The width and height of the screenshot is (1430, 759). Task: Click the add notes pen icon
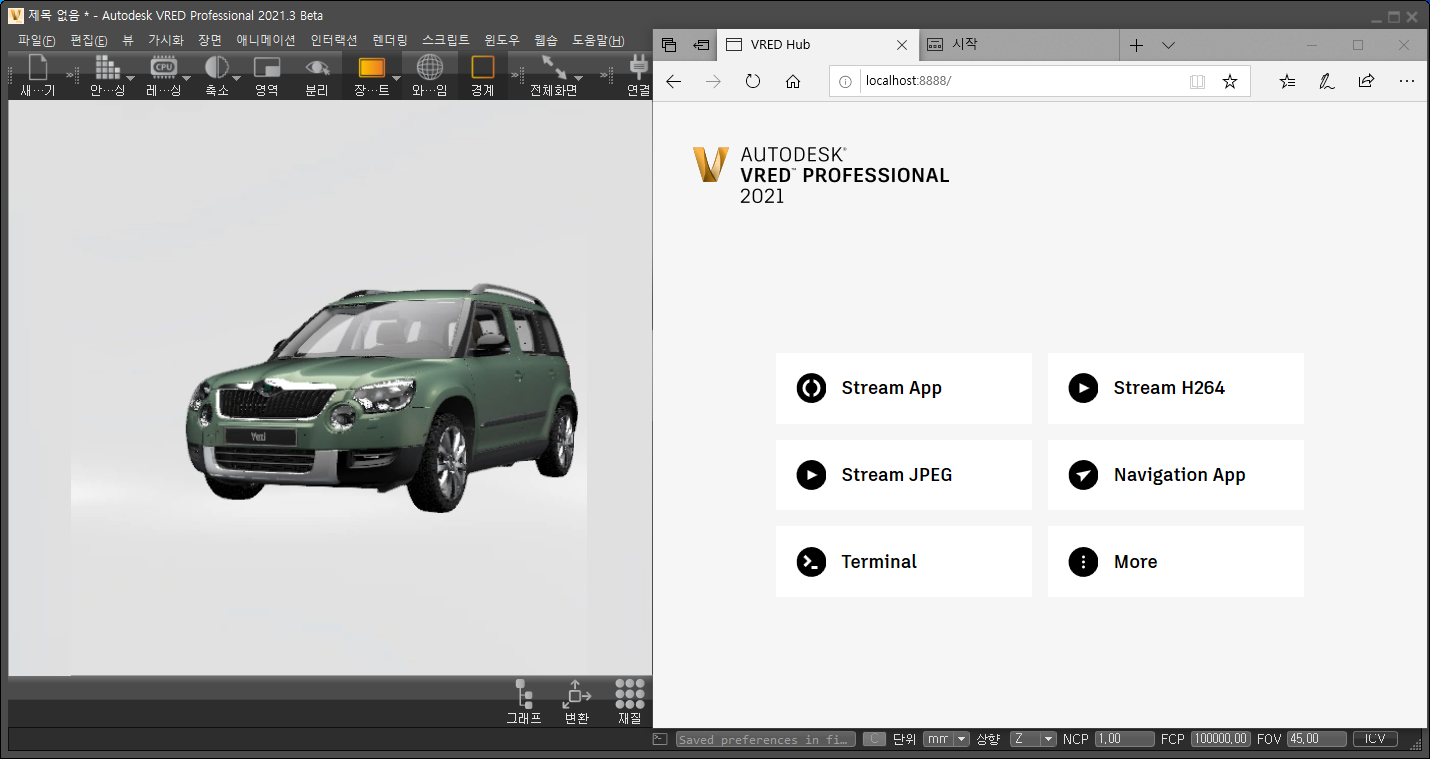pyautogui.click(x=1327, y=82)
